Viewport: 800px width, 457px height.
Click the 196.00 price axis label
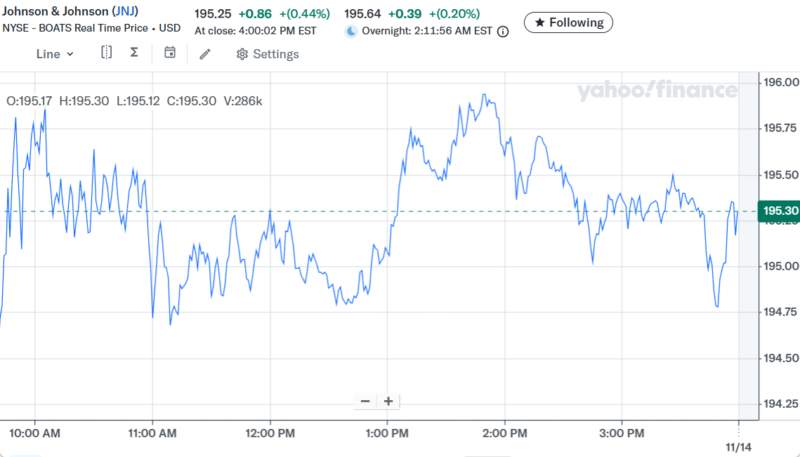(778, 82)
